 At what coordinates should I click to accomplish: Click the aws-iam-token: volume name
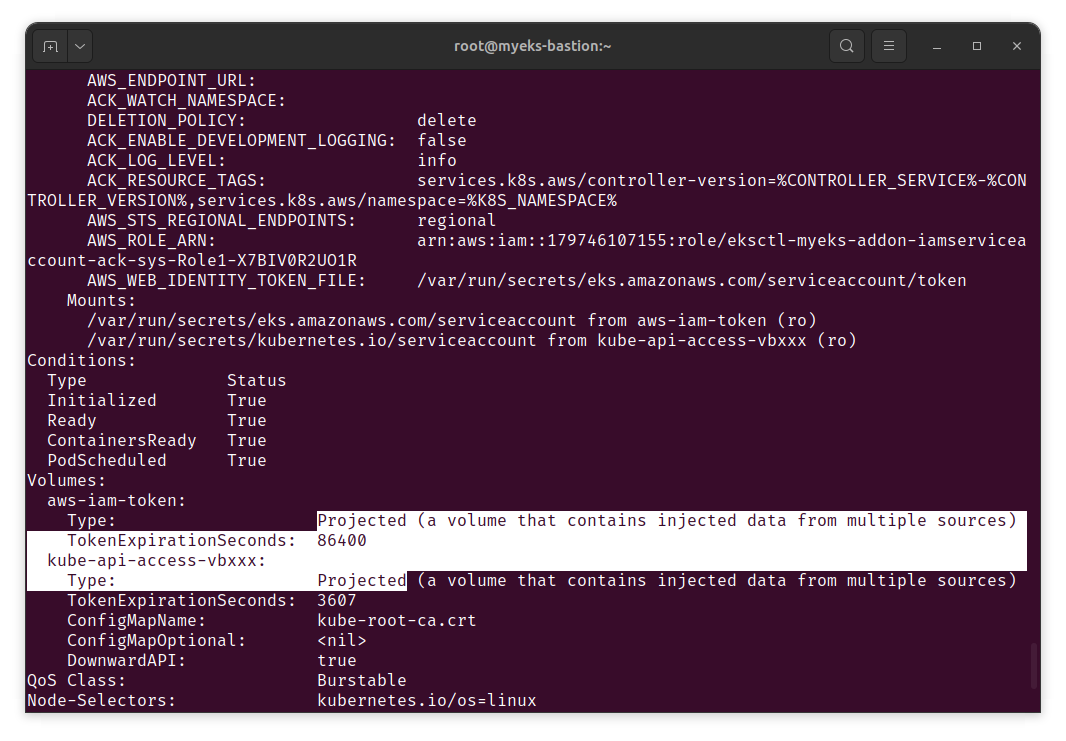point(116,501)
